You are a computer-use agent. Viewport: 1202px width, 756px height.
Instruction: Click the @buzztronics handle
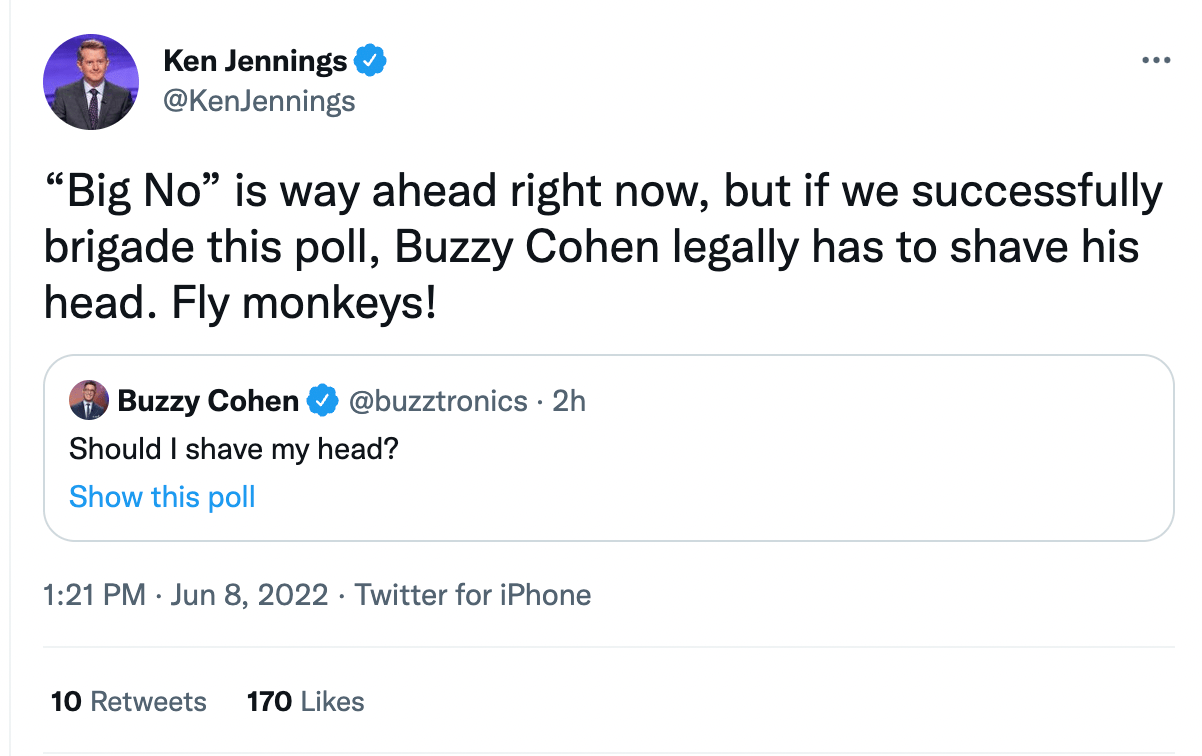pos(437,402)
